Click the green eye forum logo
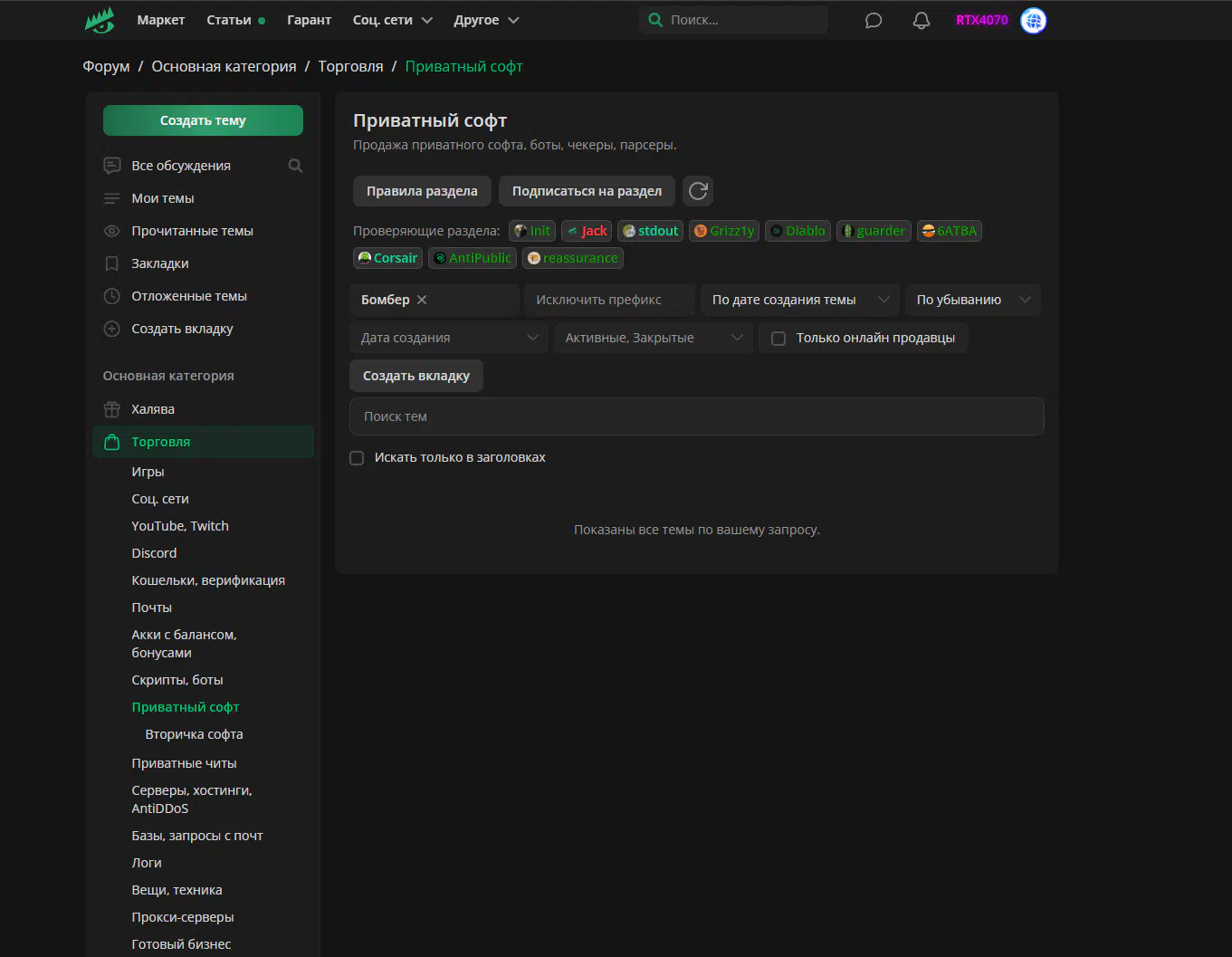The image size is (1232, 957). 100,20
